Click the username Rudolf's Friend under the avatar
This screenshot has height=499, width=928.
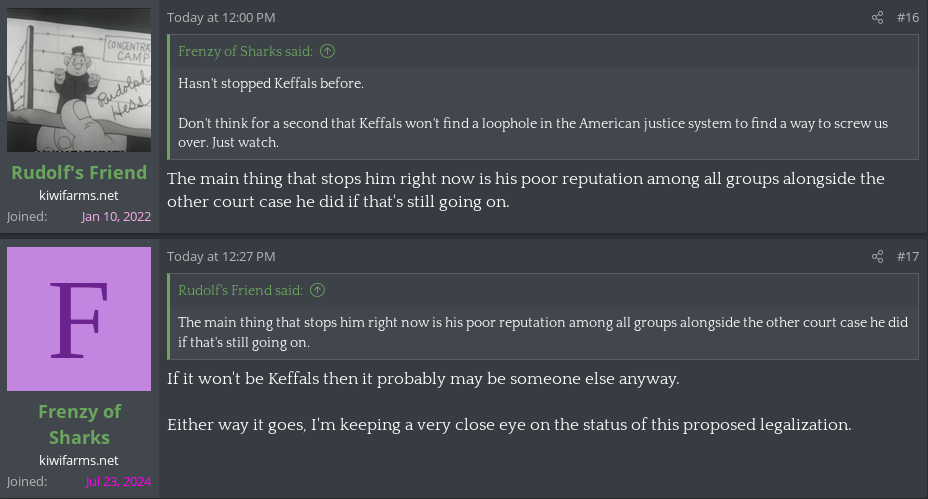79,172
